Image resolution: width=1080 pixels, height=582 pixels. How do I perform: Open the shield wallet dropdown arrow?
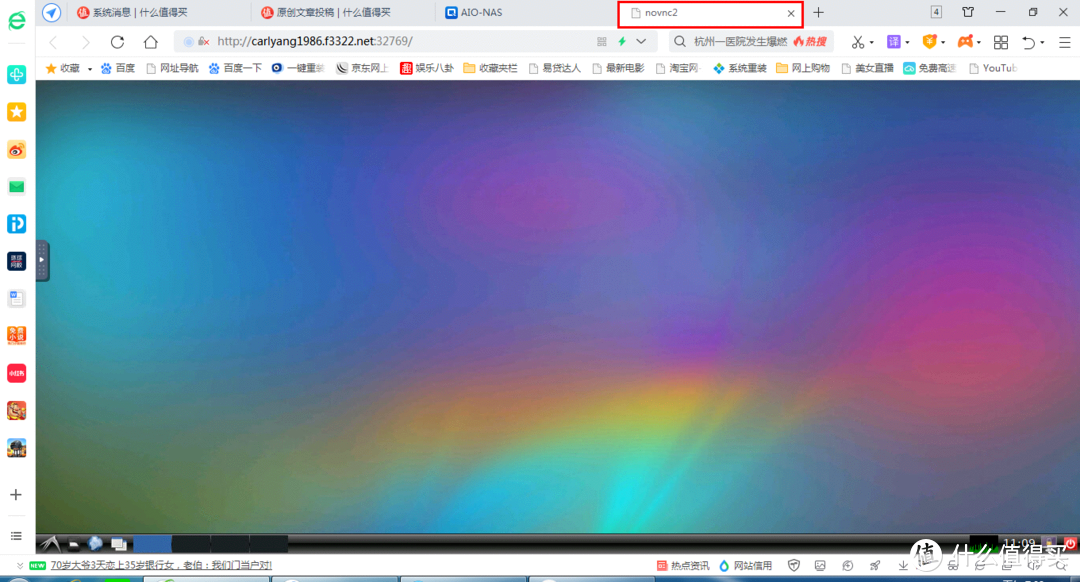[x=943, y=43]
